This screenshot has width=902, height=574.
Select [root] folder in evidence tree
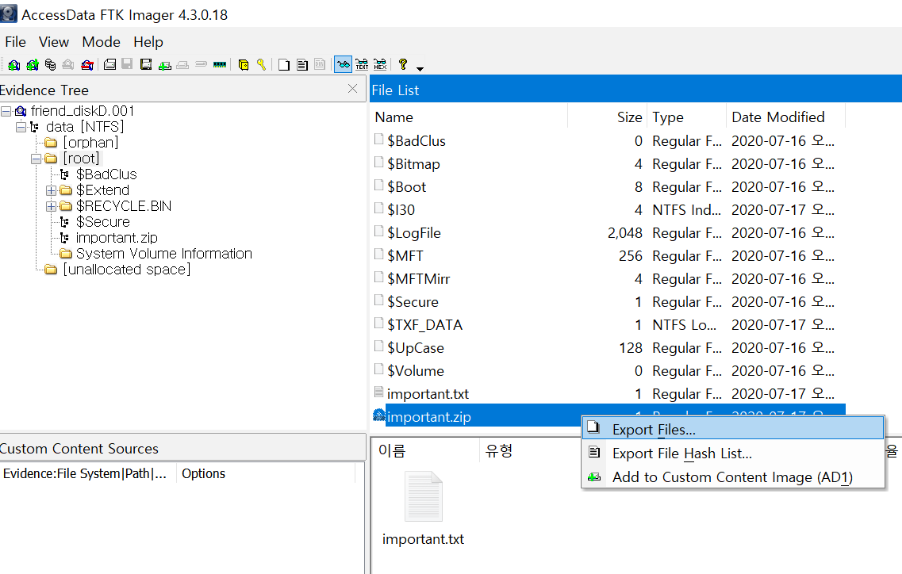tap(81, 159)
